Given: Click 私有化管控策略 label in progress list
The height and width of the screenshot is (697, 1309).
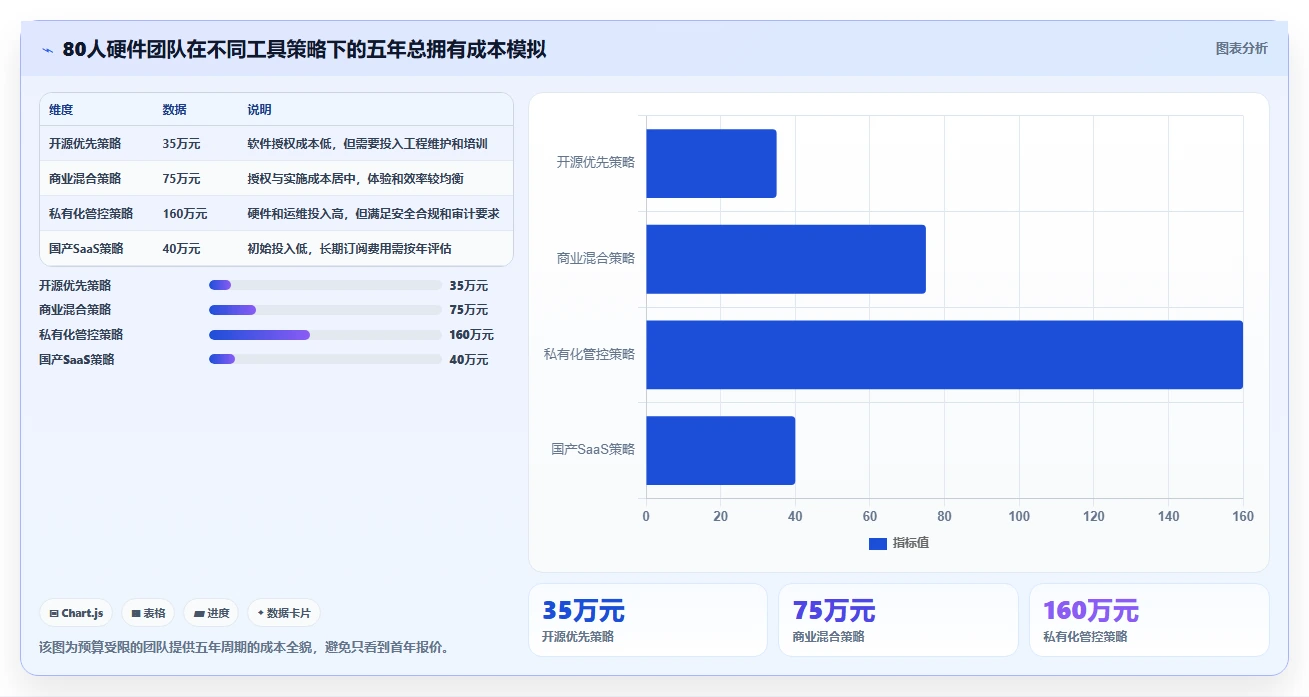Looking at the screenshot, I should click(81, 335).
